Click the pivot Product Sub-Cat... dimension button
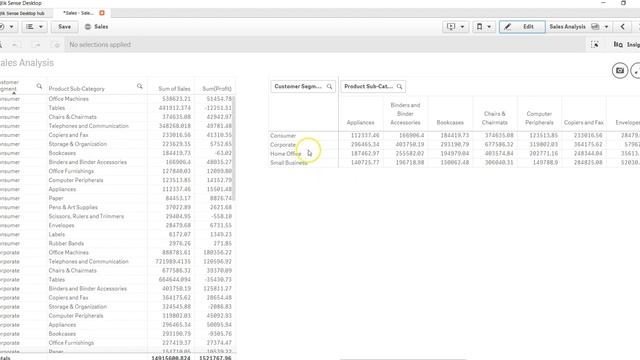The width and height of the screenshot is (640, 360). click(373, 87)
